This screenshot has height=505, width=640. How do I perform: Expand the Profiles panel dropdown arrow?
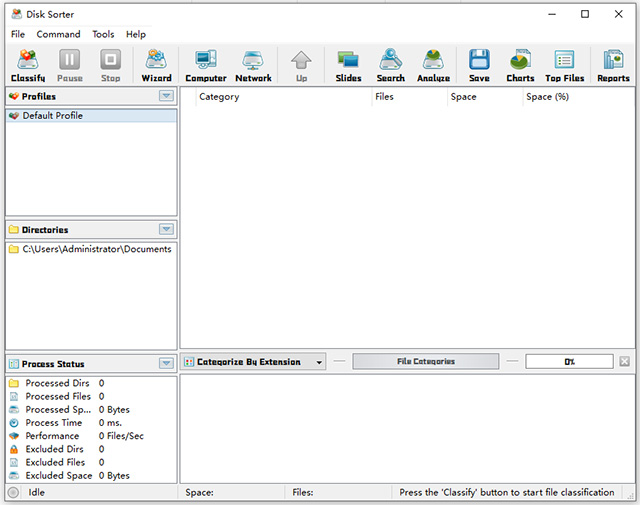(166, 96)
